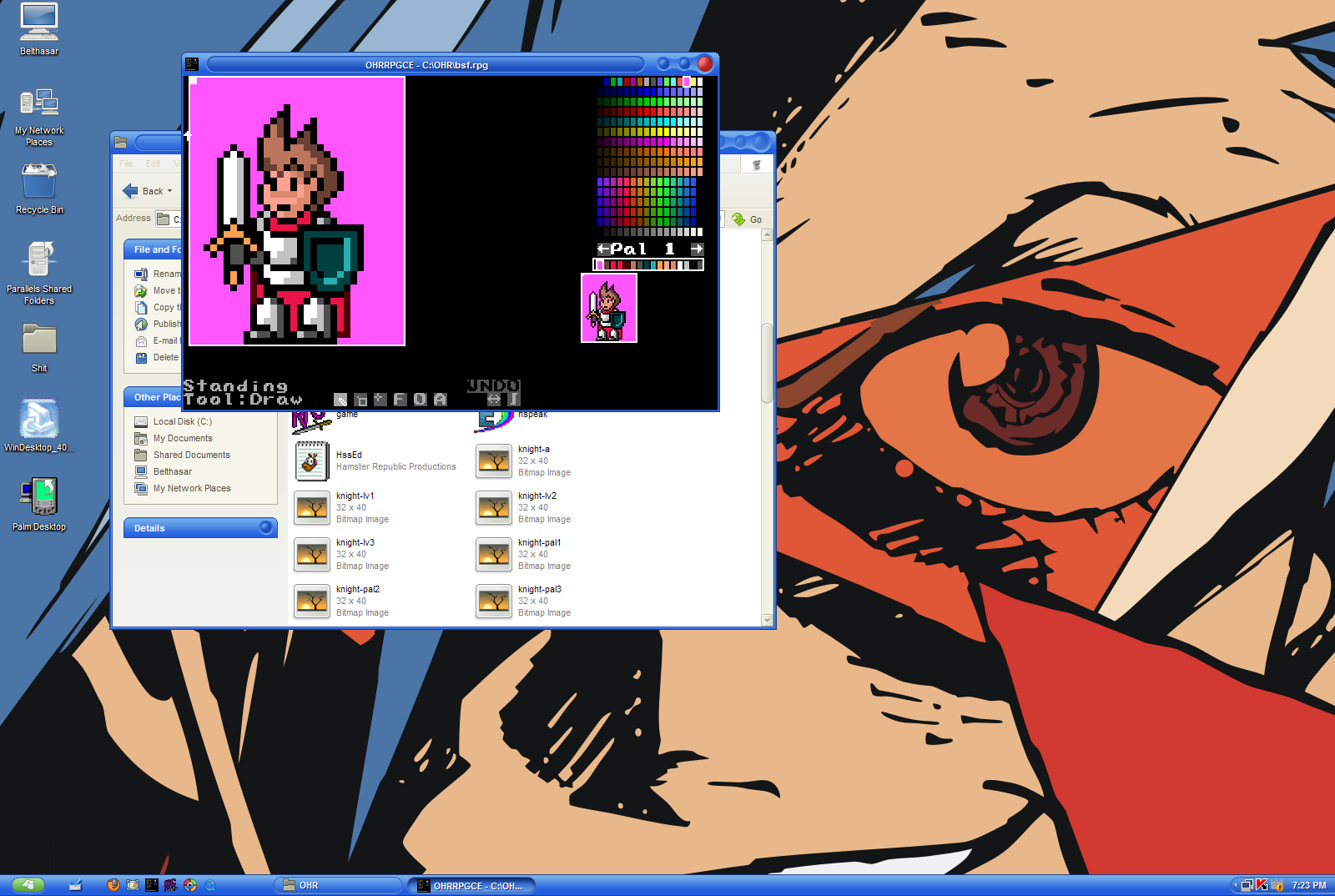Viewport: 1335px width, 896px height.
Task: Launch Firefox from the quick launch bar
Action: pyautogui.click(x=113, y=885)
